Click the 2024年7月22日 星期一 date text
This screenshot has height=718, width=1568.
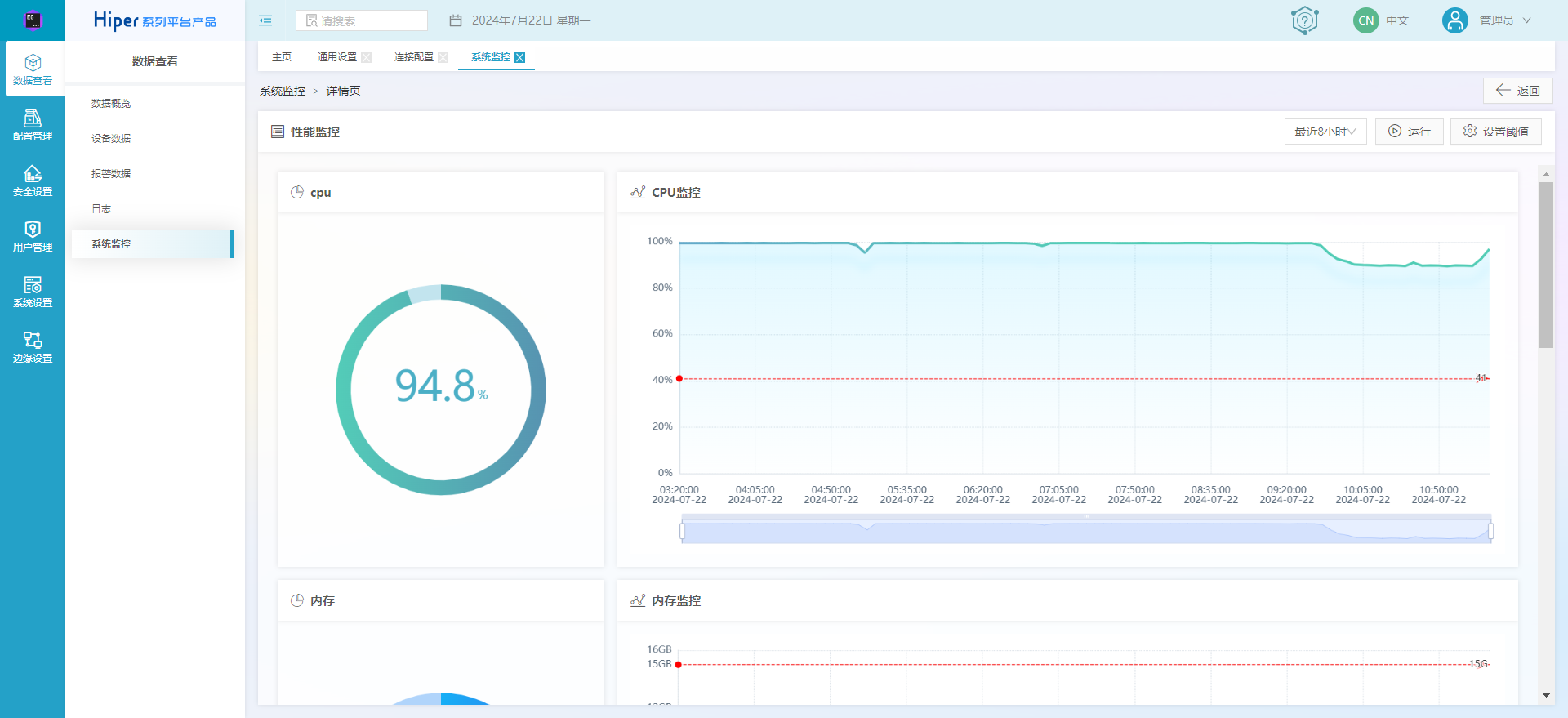pos(531,20)
